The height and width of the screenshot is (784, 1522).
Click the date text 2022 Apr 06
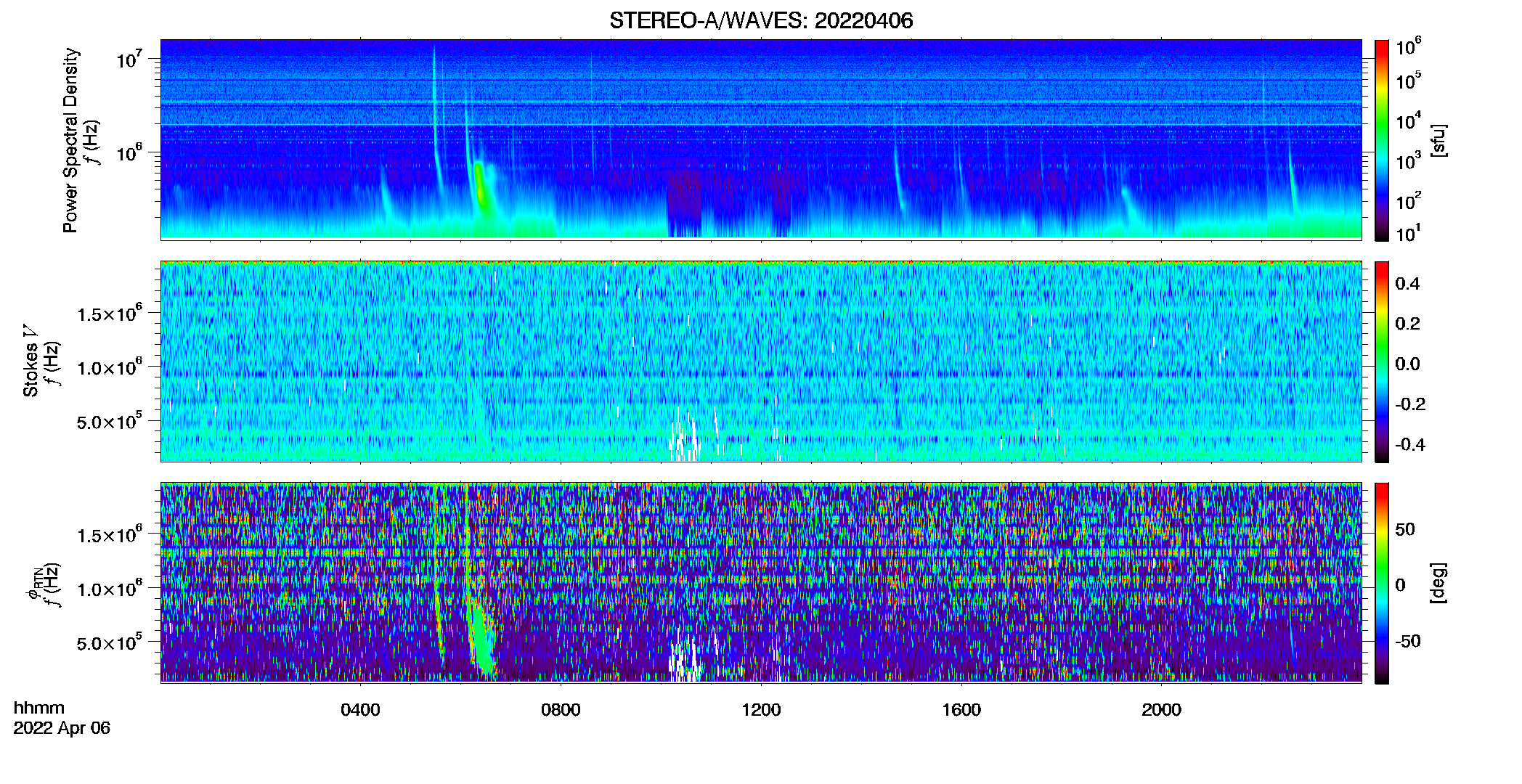coord(62,728)
